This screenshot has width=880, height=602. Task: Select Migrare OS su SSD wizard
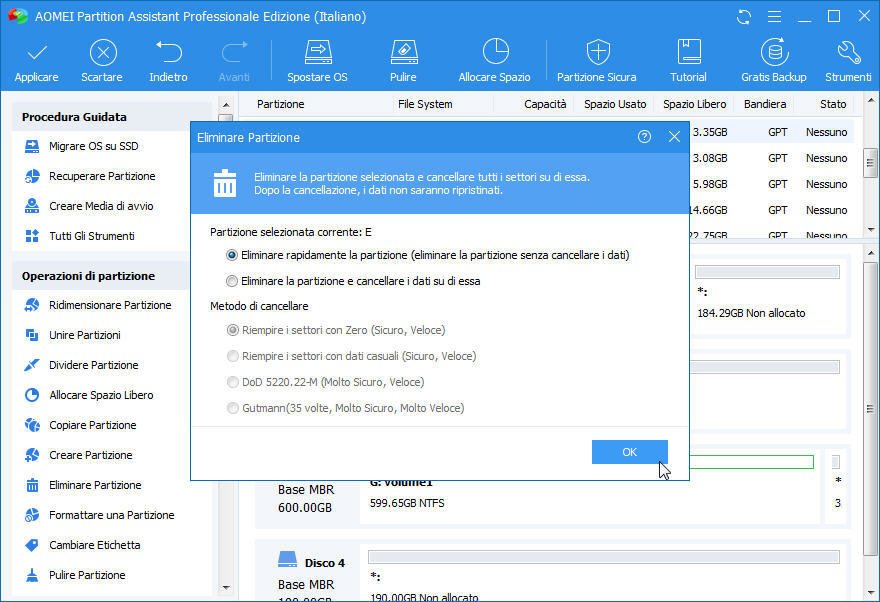coord(81,146)
